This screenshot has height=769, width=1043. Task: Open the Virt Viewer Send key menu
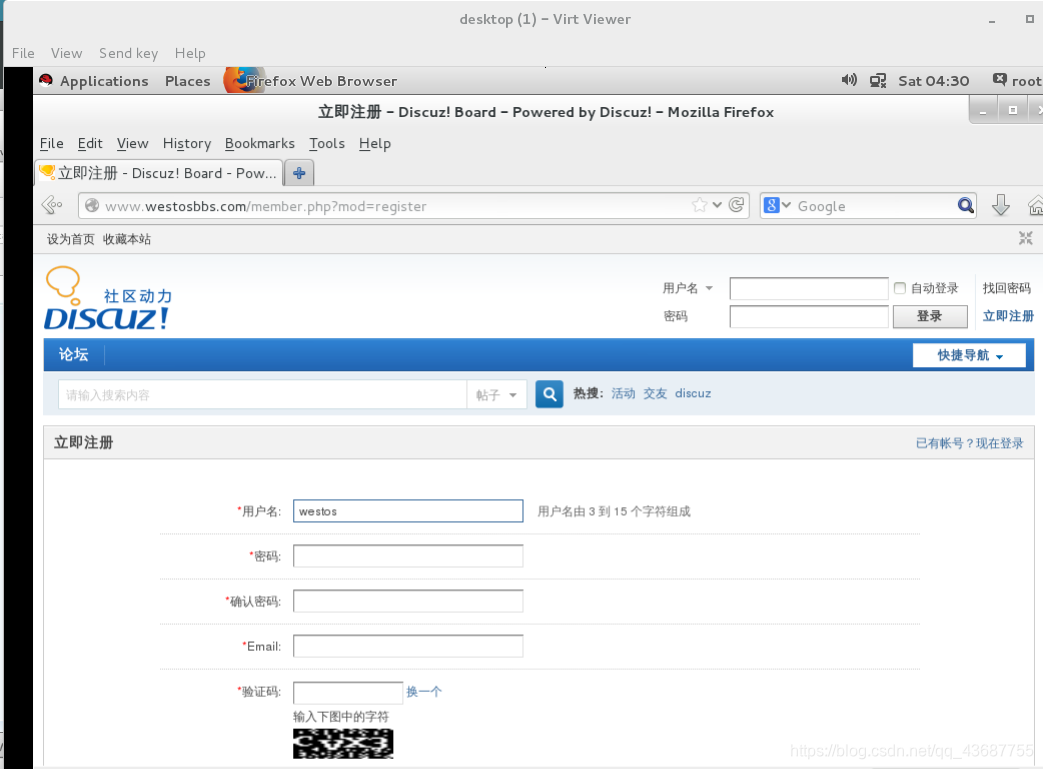point(128,53)
